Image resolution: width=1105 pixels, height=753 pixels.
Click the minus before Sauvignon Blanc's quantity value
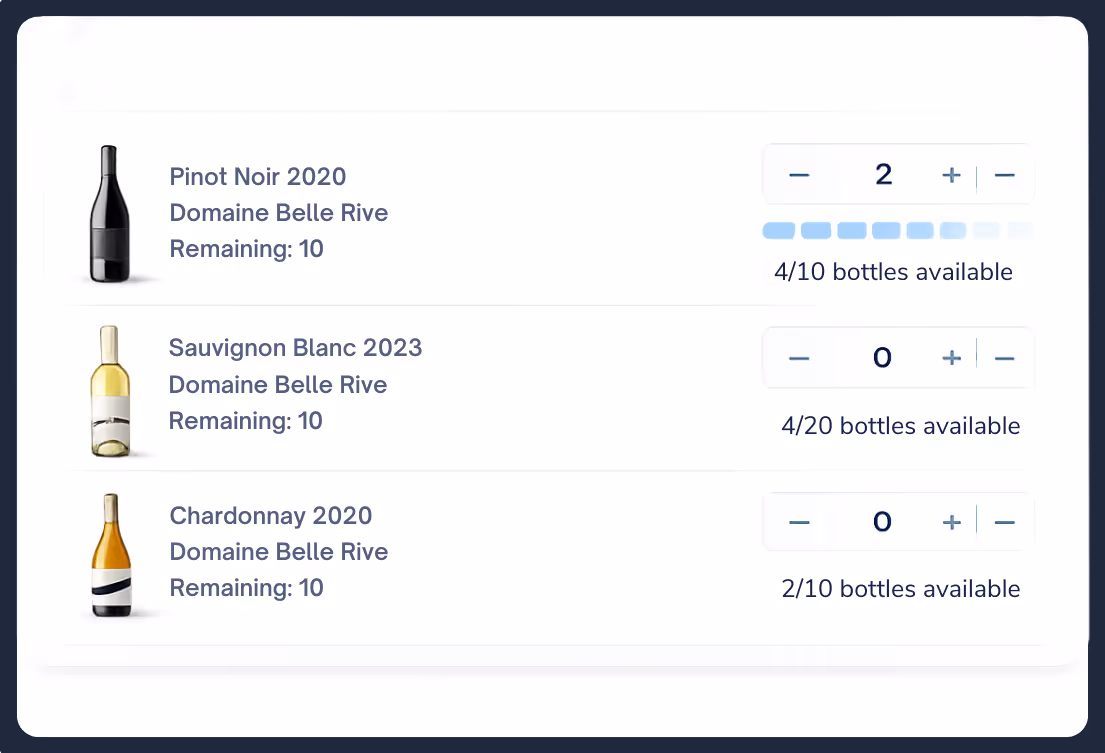point(798,358)
